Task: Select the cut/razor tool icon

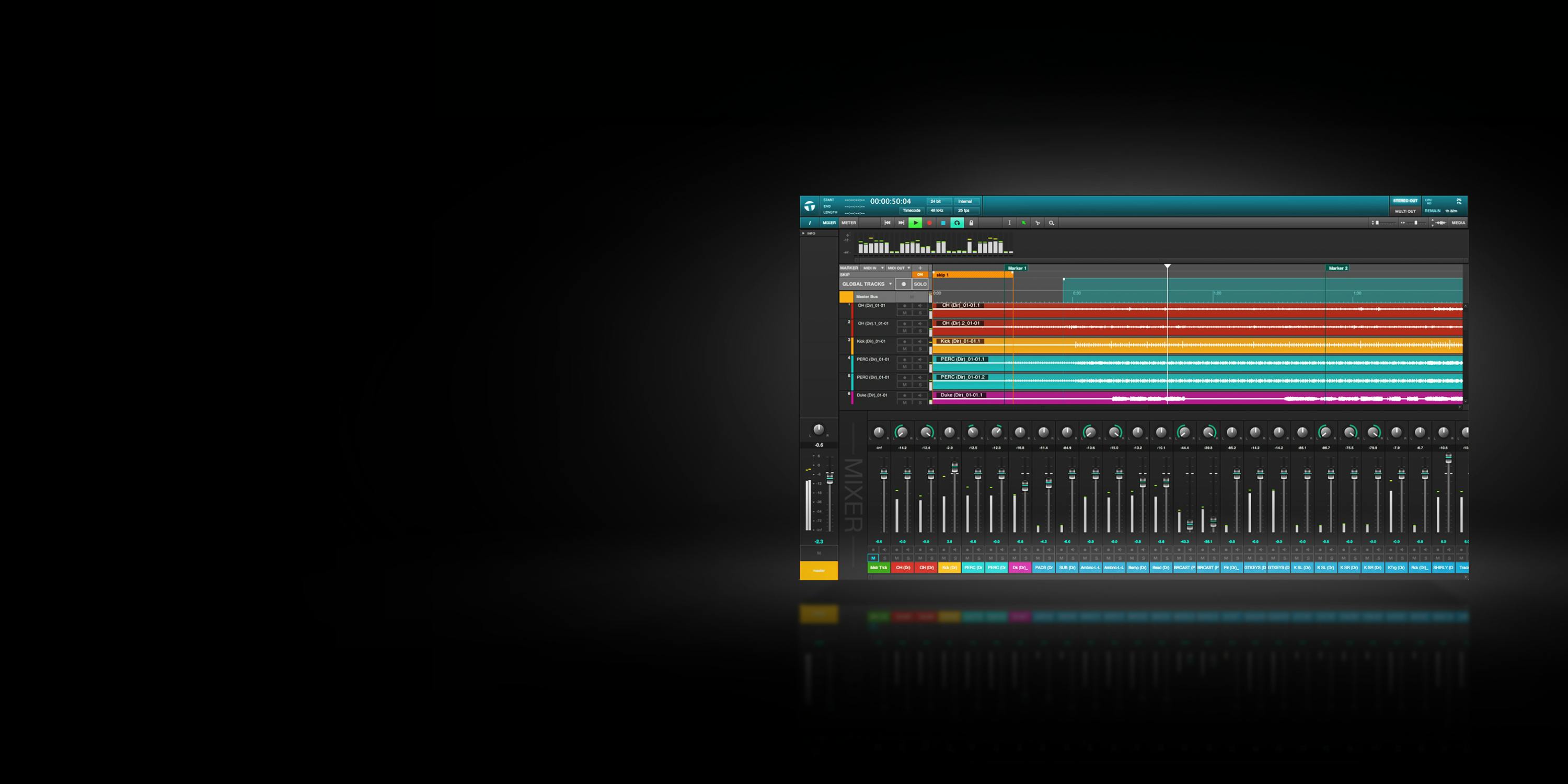Action: coord(1038,223)
